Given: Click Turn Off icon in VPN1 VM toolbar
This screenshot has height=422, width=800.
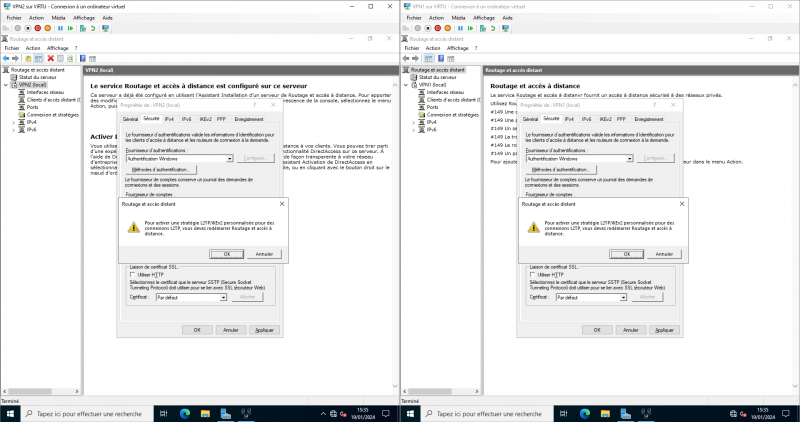Looking at the screenshot, I should (428, 29).
